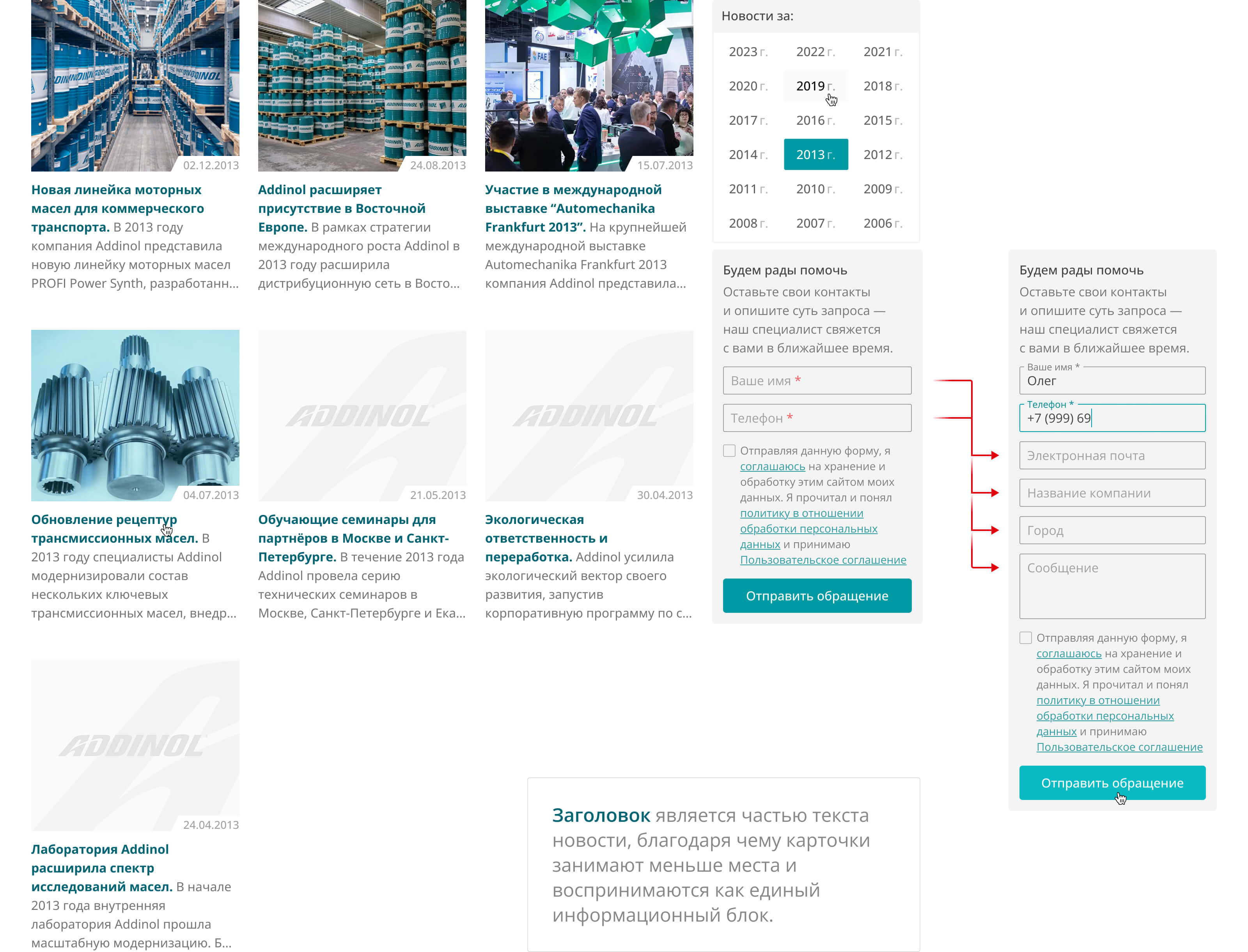This screenshot has width=1248, height=952.
Task: Choose 2012 in the year filter
Action: click(x=883, y=155)
